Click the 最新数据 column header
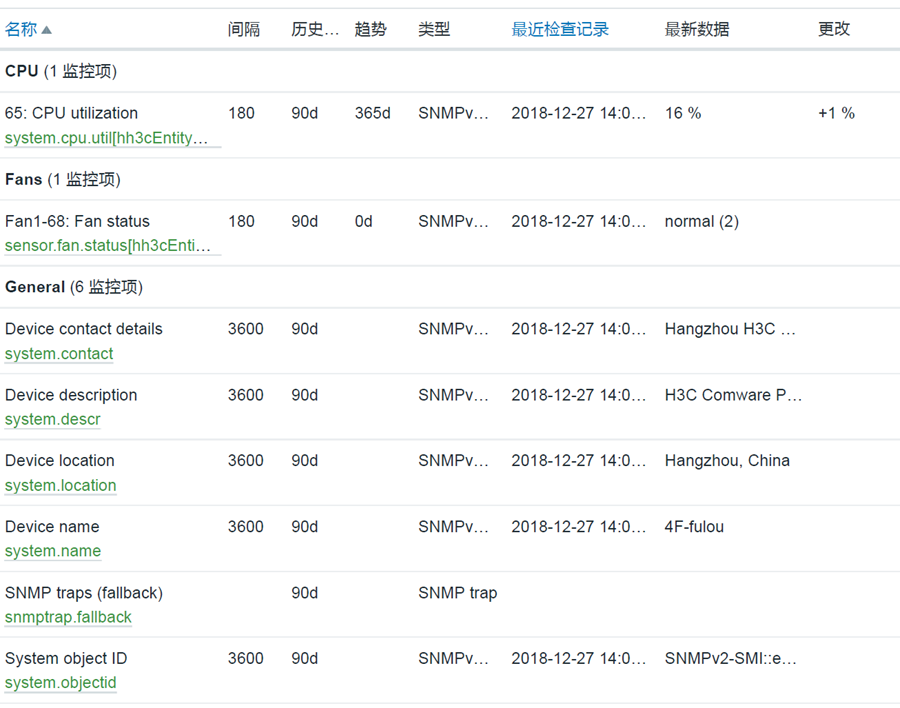 pos(697,29)
